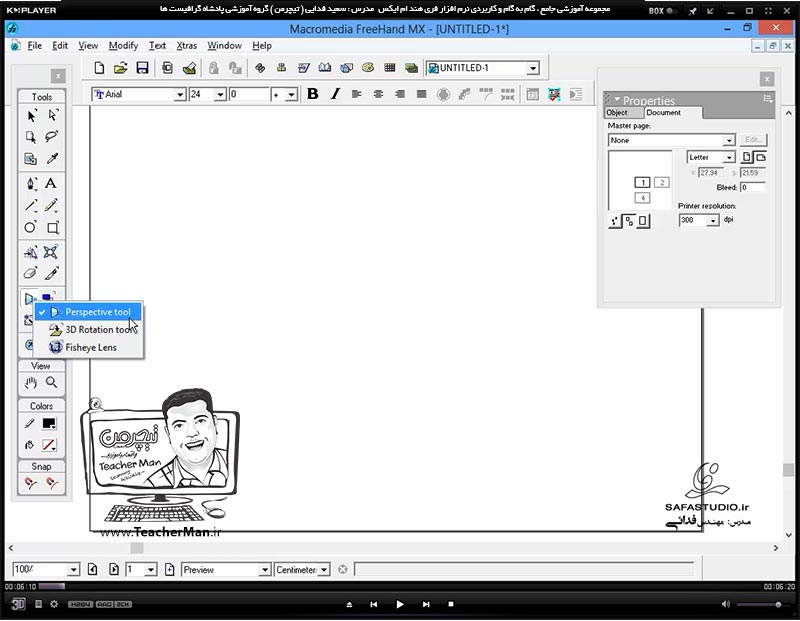
Task: Select the Line tool
Action: click(31, 206)
